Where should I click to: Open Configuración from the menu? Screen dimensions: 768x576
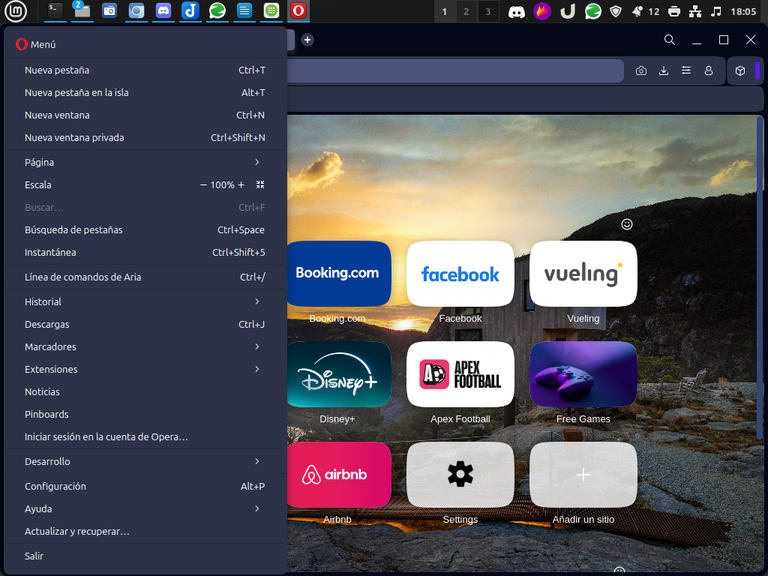(x=145, y=486)
